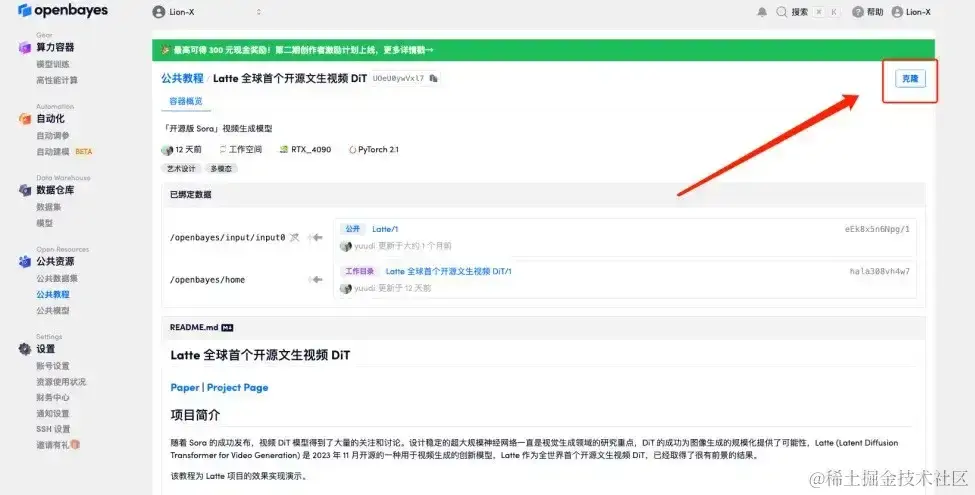Open 资源使用状况
975x495 pixels.
click(x=61, y=382)
